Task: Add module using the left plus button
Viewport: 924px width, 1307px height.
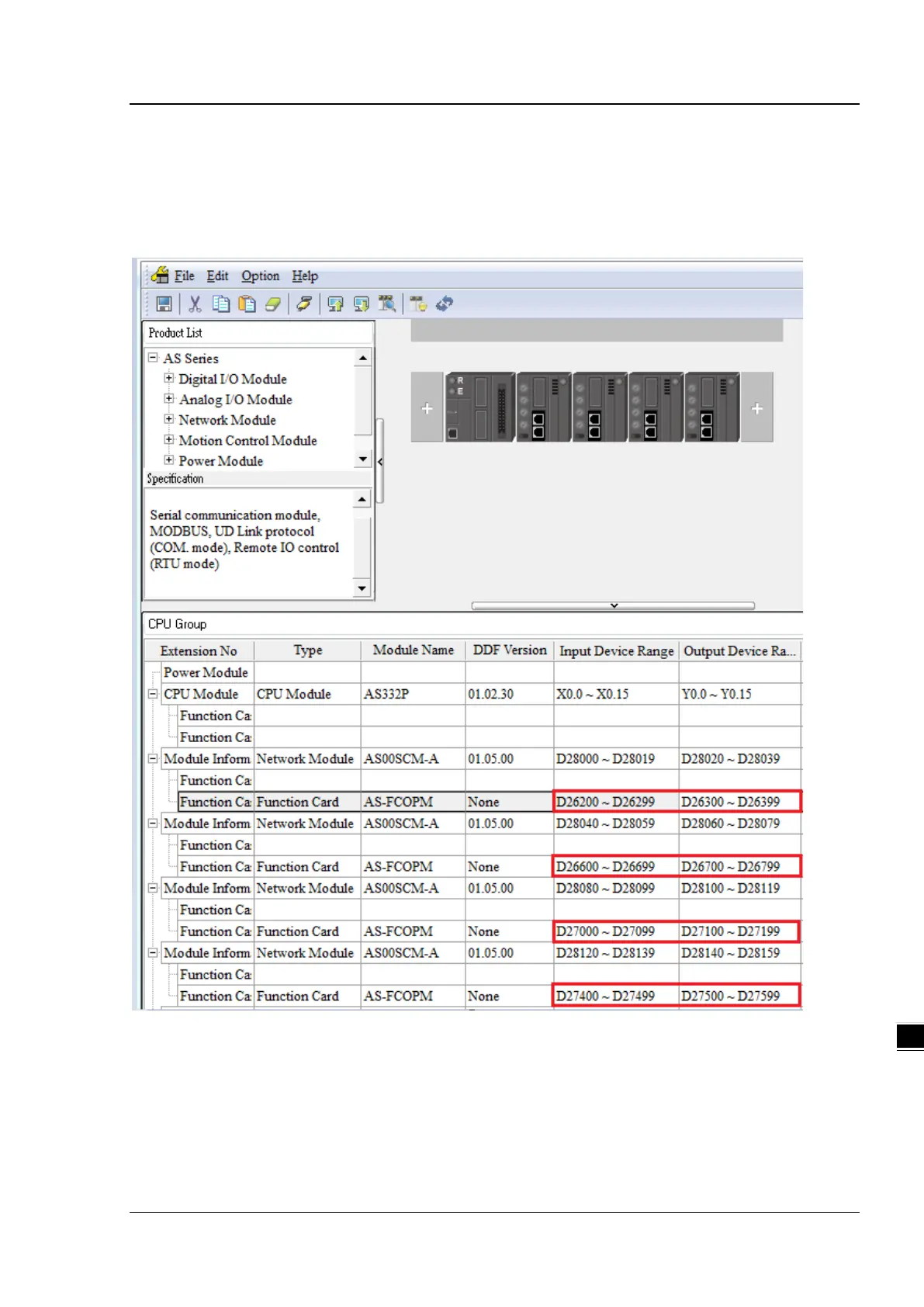Action: click(427, 408)
